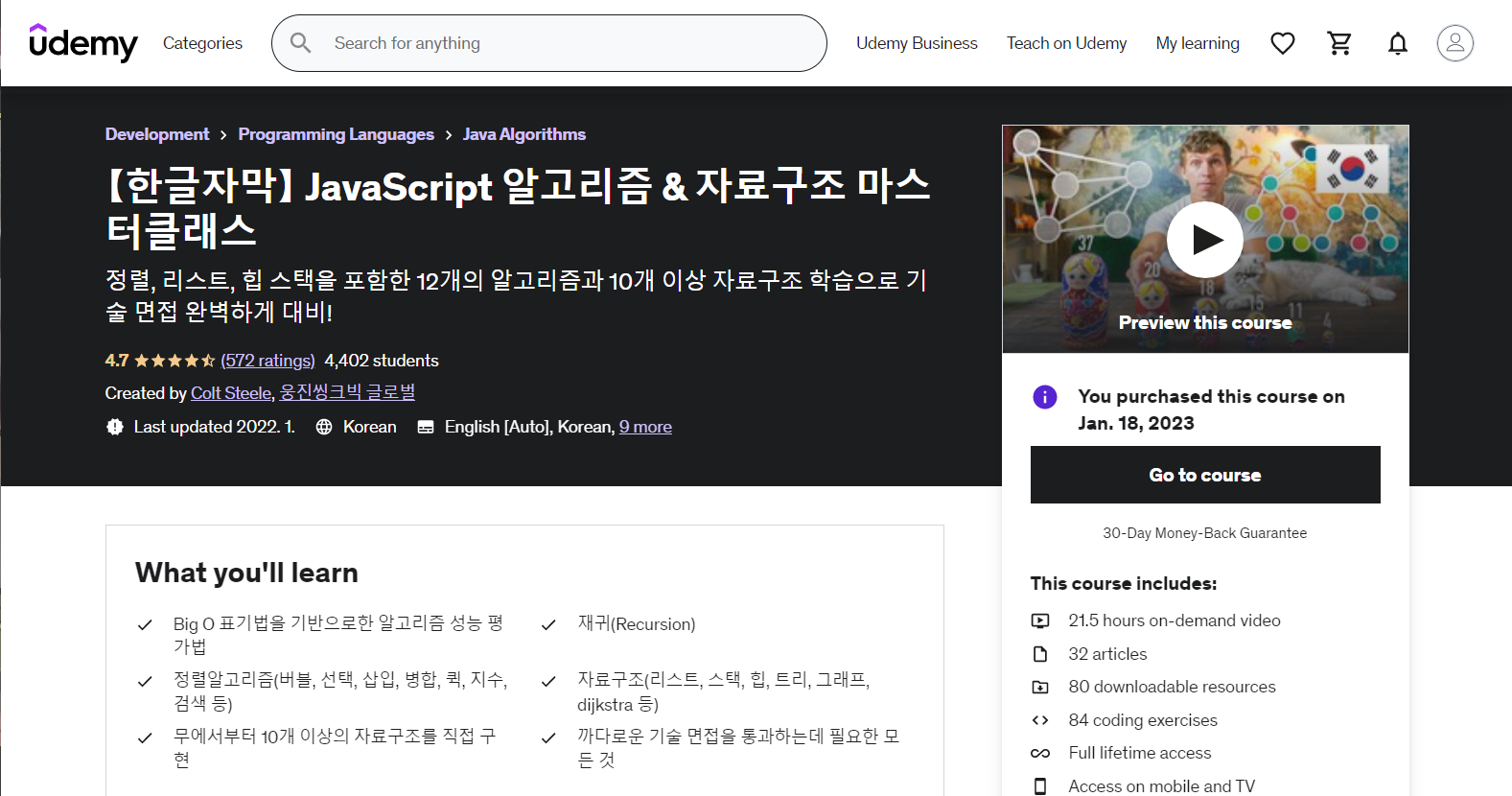Click the checkmark beside 재귀(Recursion)

click(x=549, y=625)
